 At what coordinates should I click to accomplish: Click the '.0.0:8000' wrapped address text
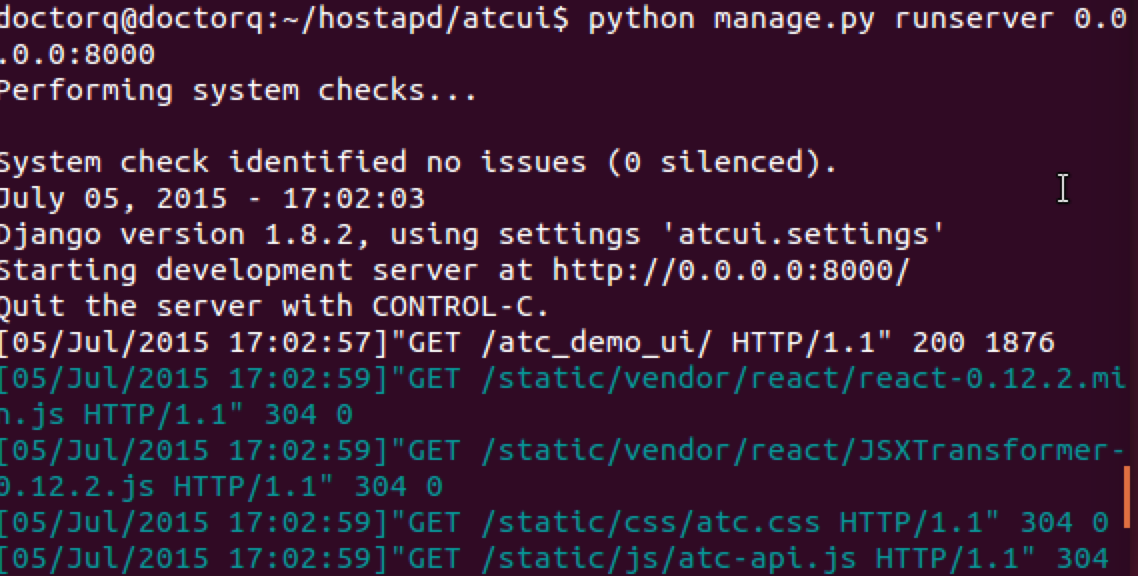(x=77, y=55)
